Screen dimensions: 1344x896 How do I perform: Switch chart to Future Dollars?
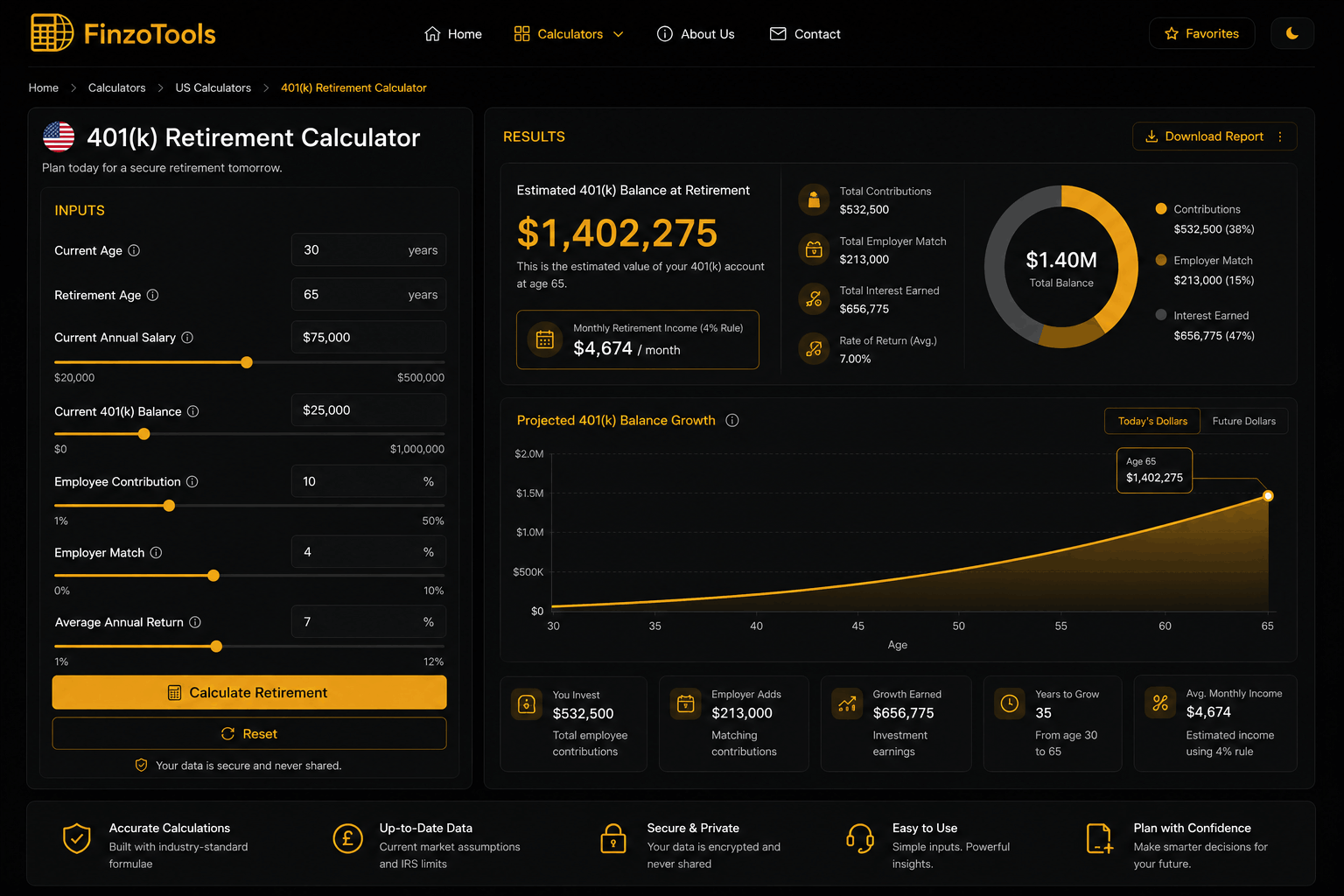tap(1243, 421)
